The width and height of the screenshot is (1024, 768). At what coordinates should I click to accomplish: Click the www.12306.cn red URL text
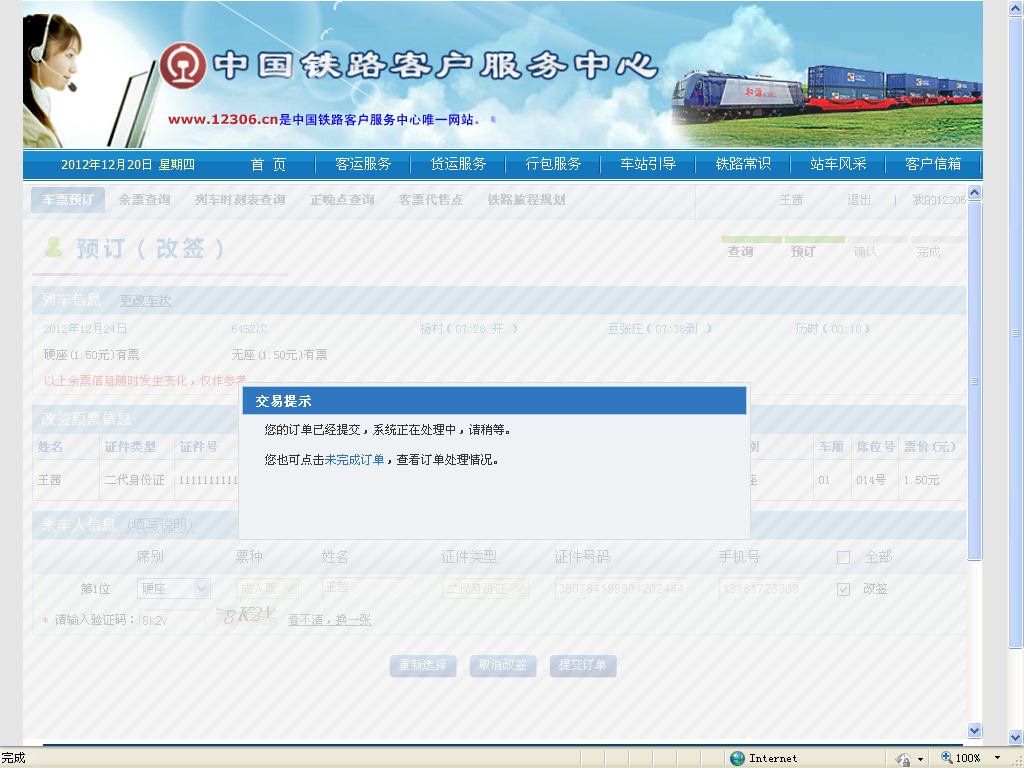[x=223, y=120]
